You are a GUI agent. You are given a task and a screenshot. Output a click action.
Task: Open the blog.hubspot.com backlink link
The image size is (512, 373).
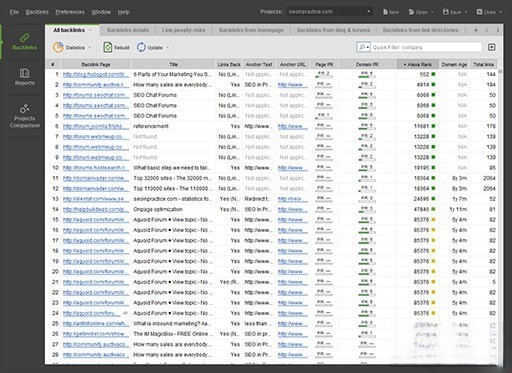pos(96,74)
